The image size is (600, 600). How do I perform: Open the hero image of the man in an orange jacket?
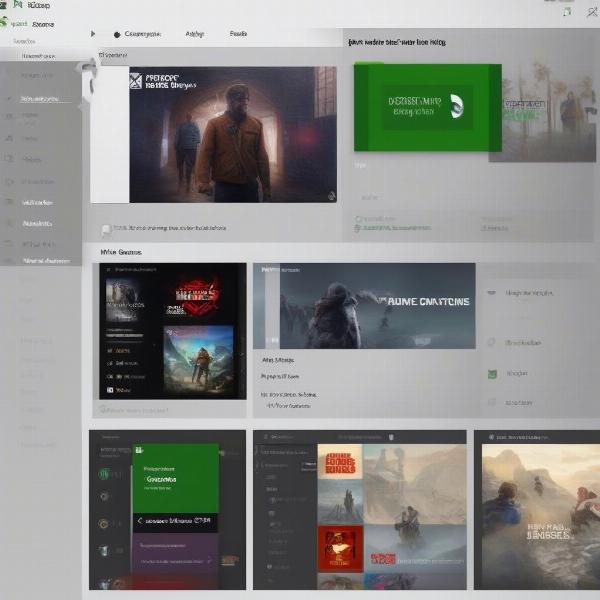(x=233, y=135)
